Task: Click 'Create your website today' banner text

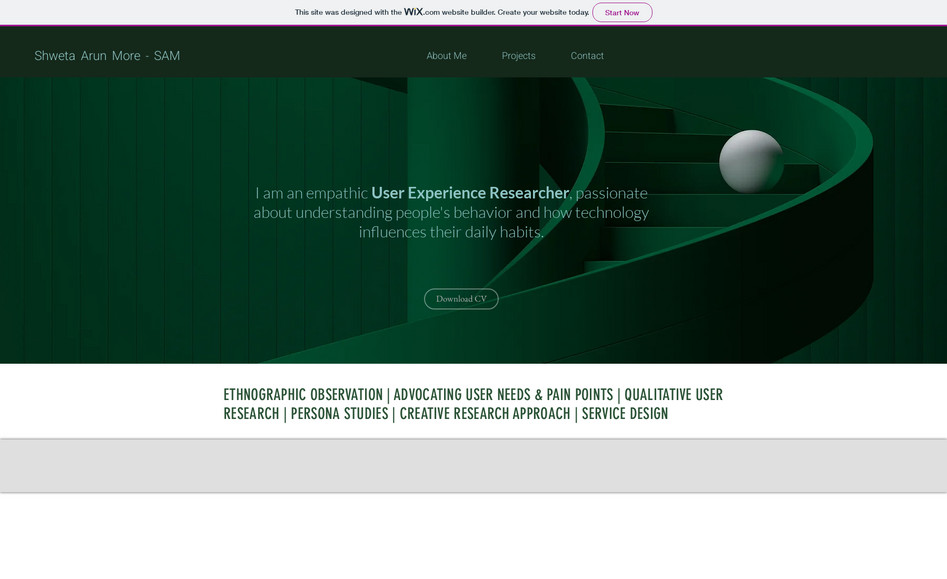Action: click(543, 12)
